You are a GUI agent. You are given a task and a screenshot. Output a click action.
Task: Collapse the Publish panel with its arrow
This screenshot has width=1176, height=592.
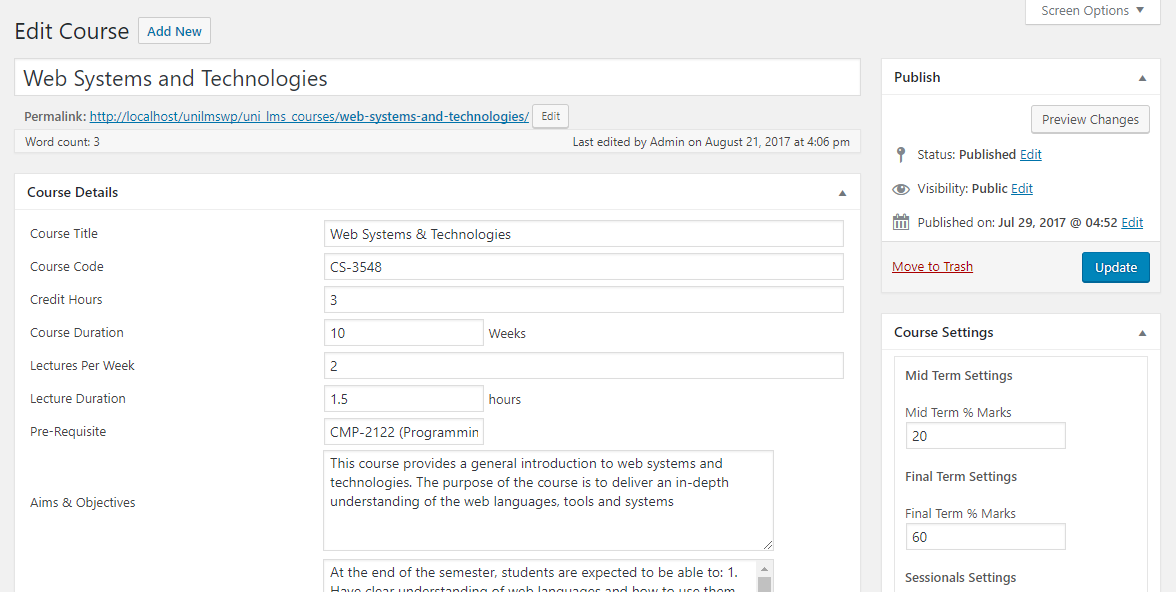click(1142, 77)
